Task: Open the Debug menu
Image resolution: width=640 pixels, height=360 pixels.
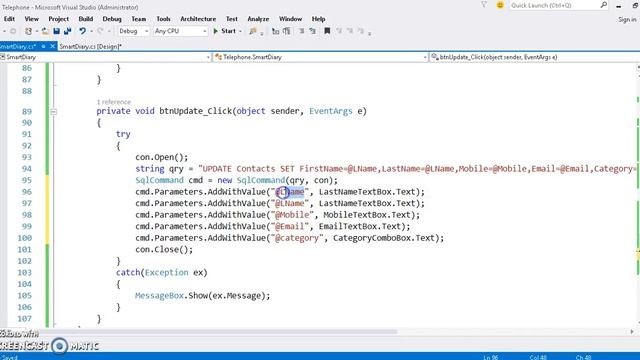Action: tap(112, 19)
